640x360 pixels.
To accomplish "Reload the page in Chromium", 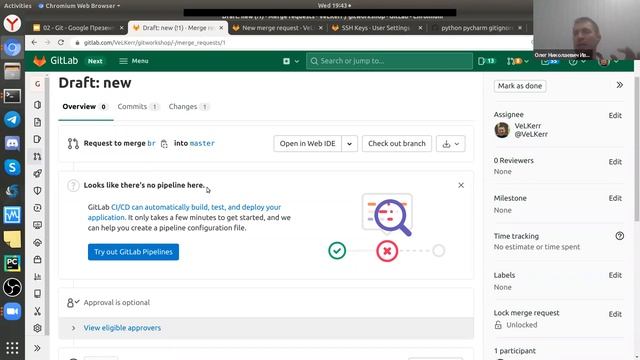I will click(61, 42).
